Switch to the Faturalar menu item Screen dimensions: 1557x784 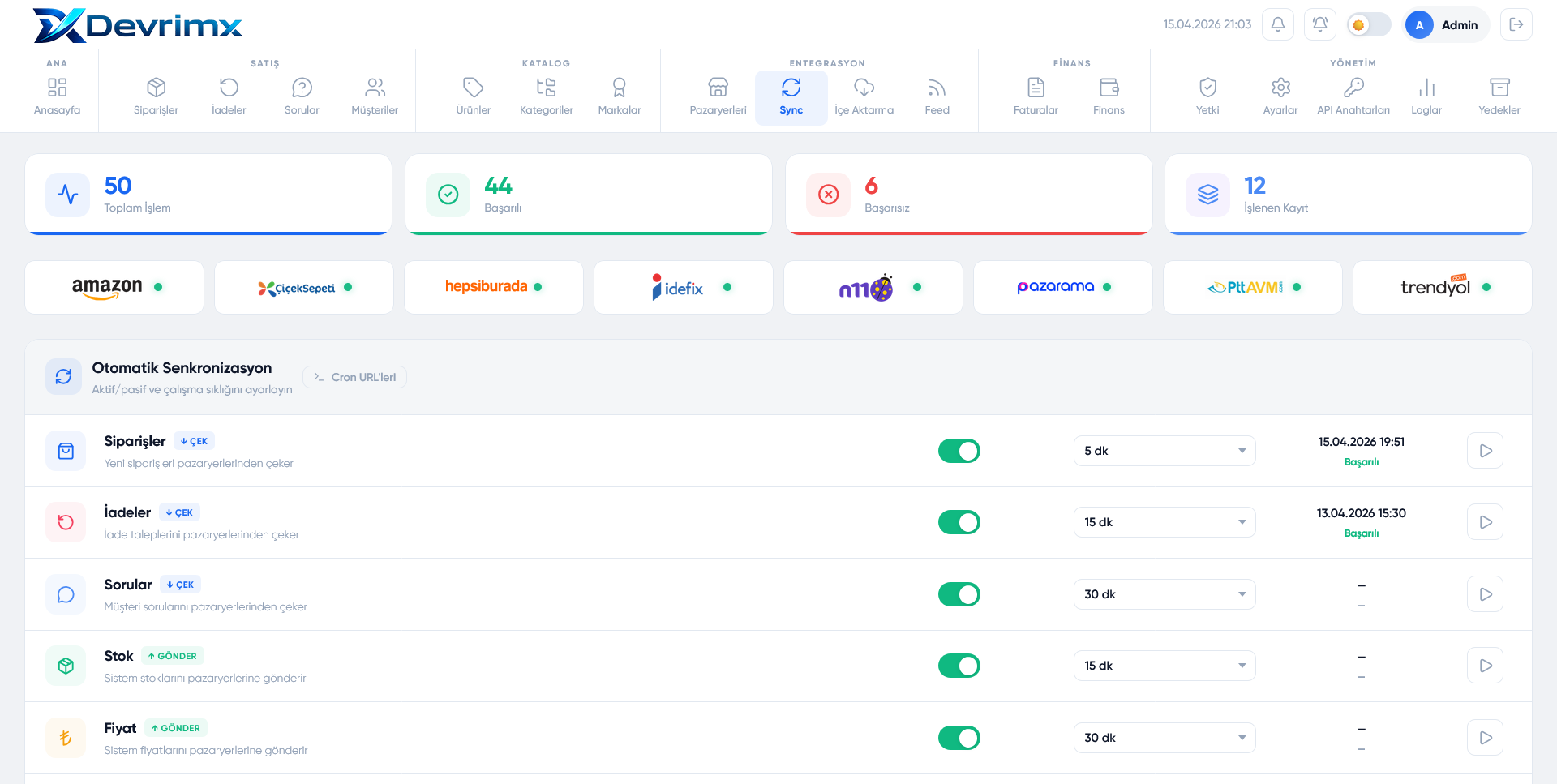(1036, 96)
